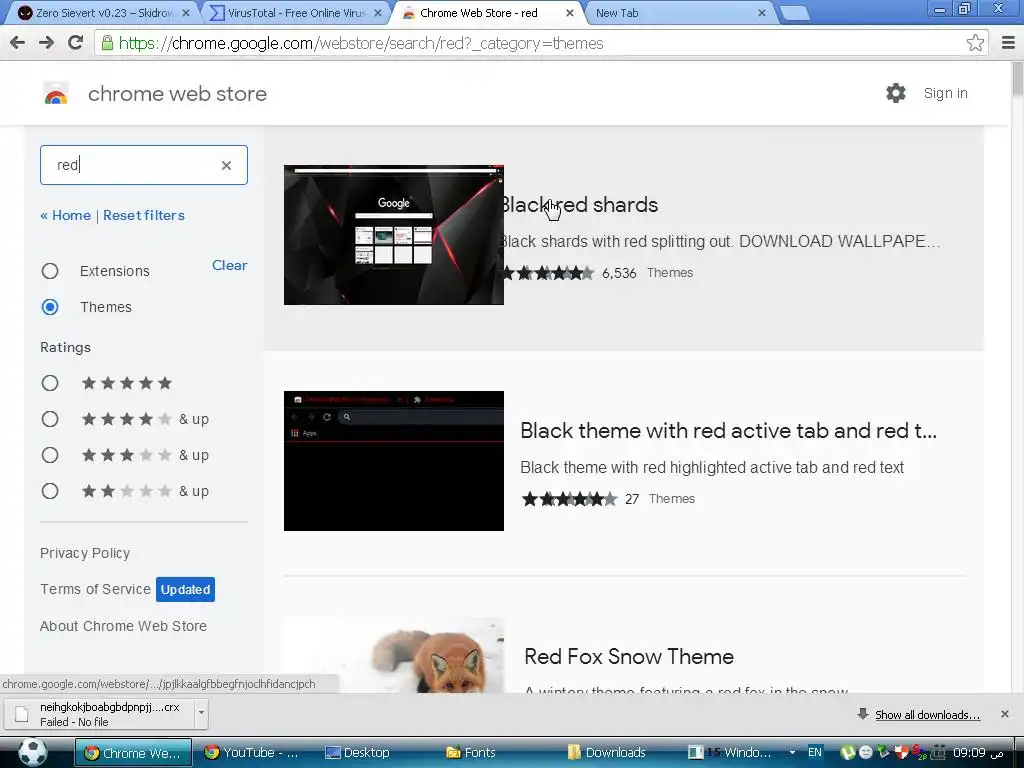Image resolution: width=1024 pixels, height=768 pixels.
Task: Select the Themes radio button
Action: tap(50, 307)
